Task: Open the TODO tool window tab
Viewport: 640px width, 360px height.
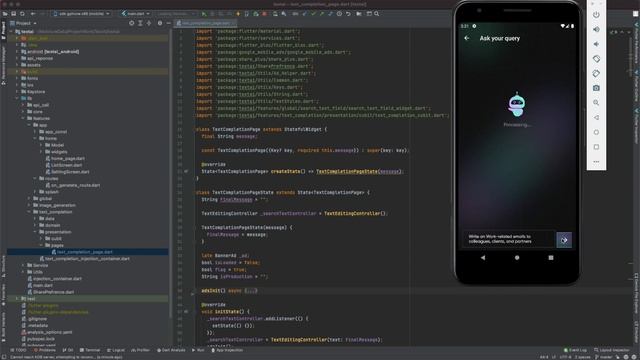Action: 18,350
